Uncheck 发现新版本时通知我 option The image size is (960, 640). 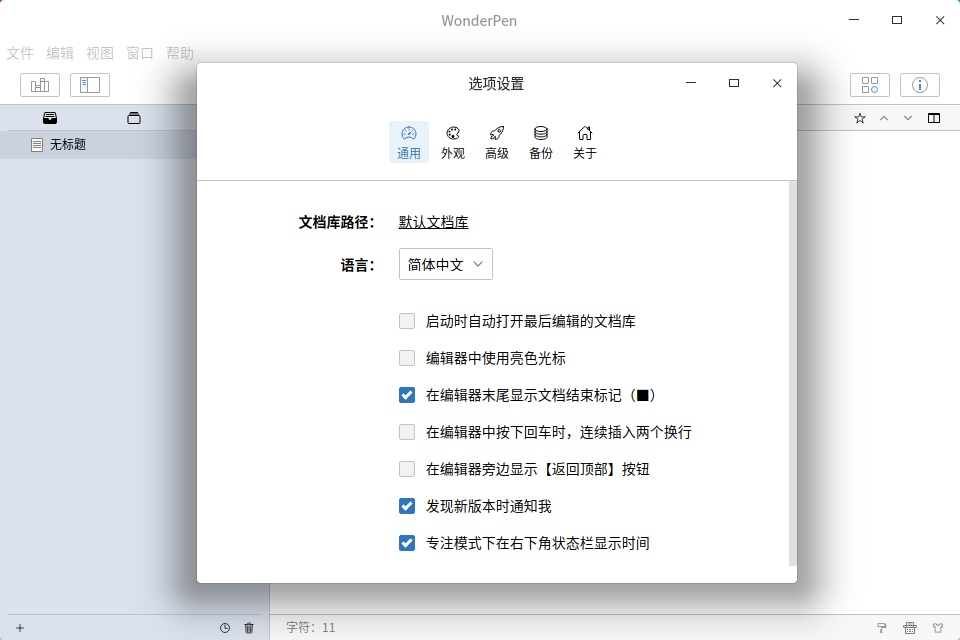(407, 506)
